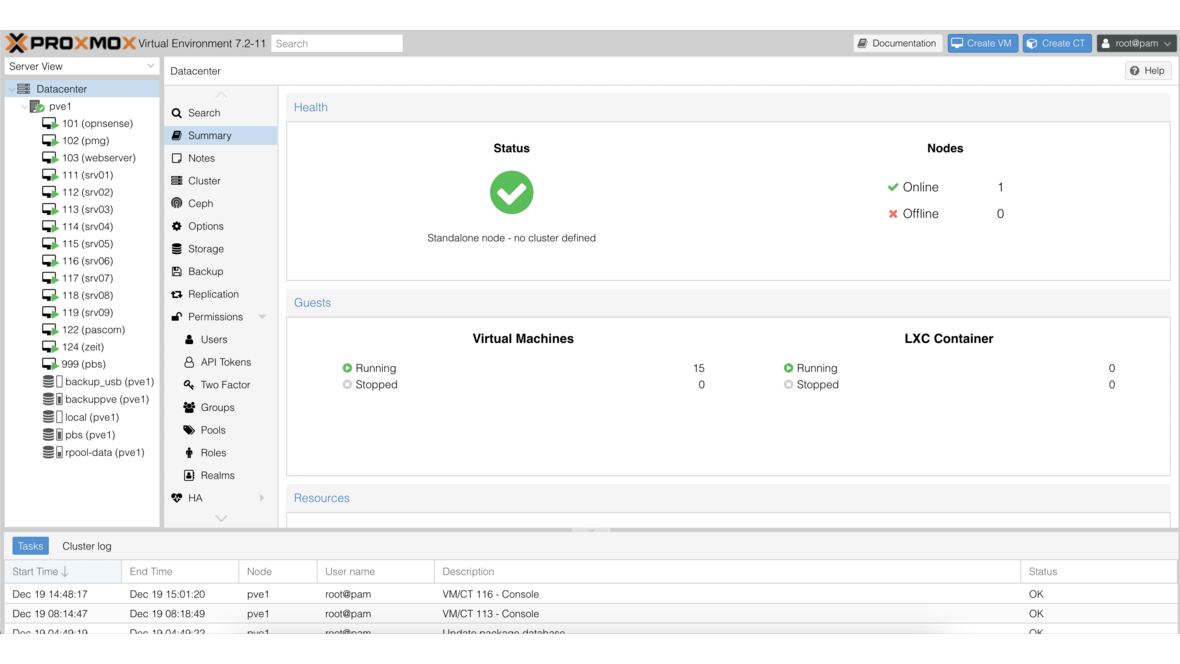Open Help for the Datacenter summary

(x=1146, y=70)
